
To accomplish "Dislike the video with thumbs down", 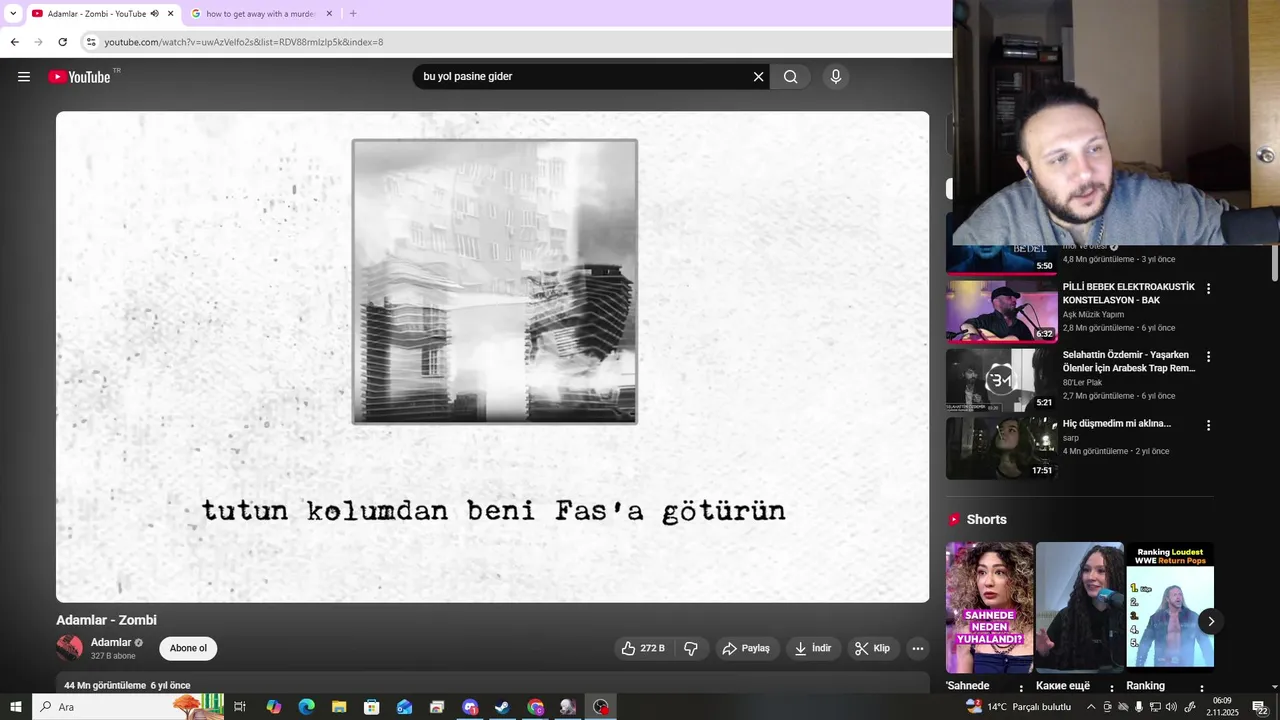I will pos(691,648).
